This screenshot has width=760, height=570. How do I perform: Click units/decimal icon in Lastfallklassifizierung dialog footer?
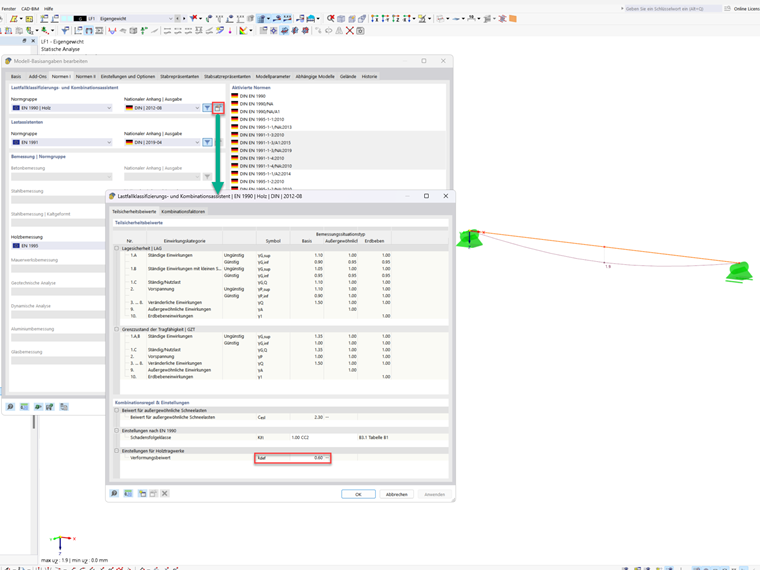pyautogui.click(x=128, y=493)
